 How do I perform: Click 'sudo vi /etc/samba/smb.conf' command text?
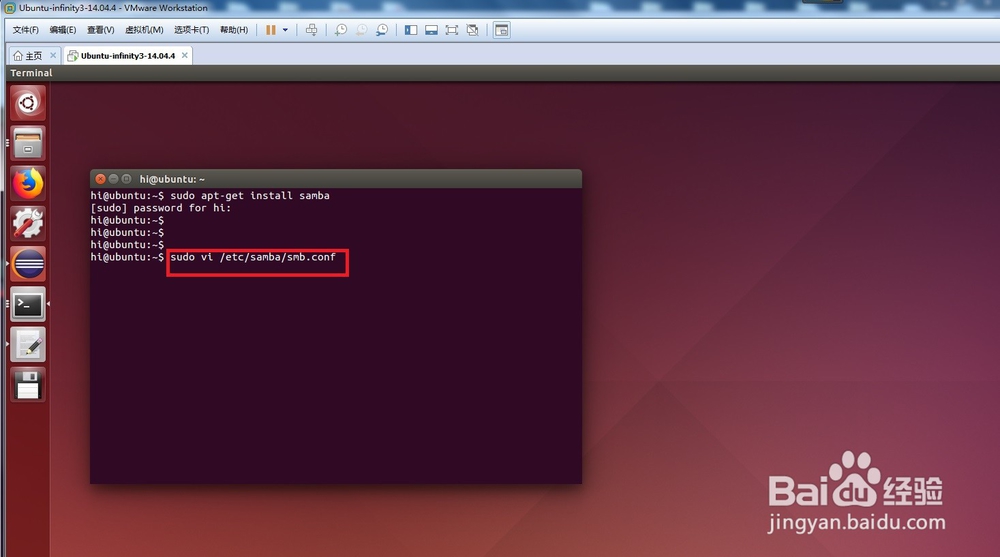253,257
